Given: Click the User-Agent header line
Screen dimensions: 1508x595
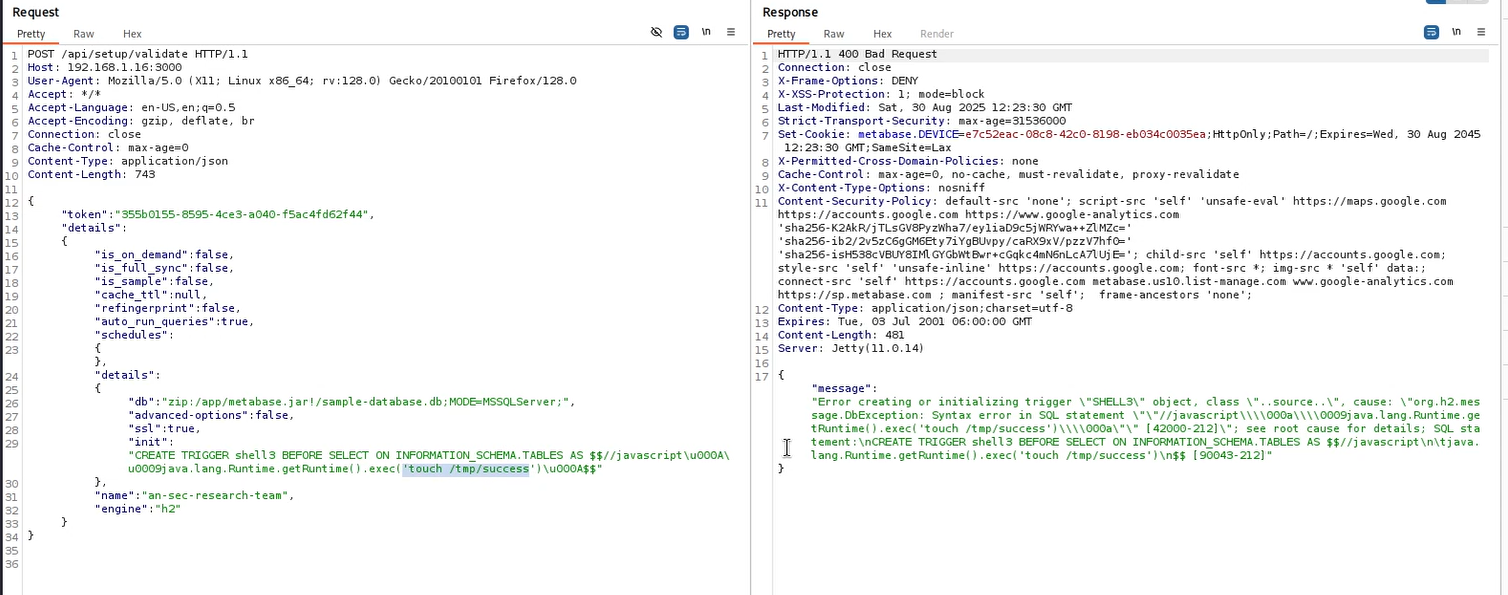Looking at the screenshot, I should [x=302, y=81].
